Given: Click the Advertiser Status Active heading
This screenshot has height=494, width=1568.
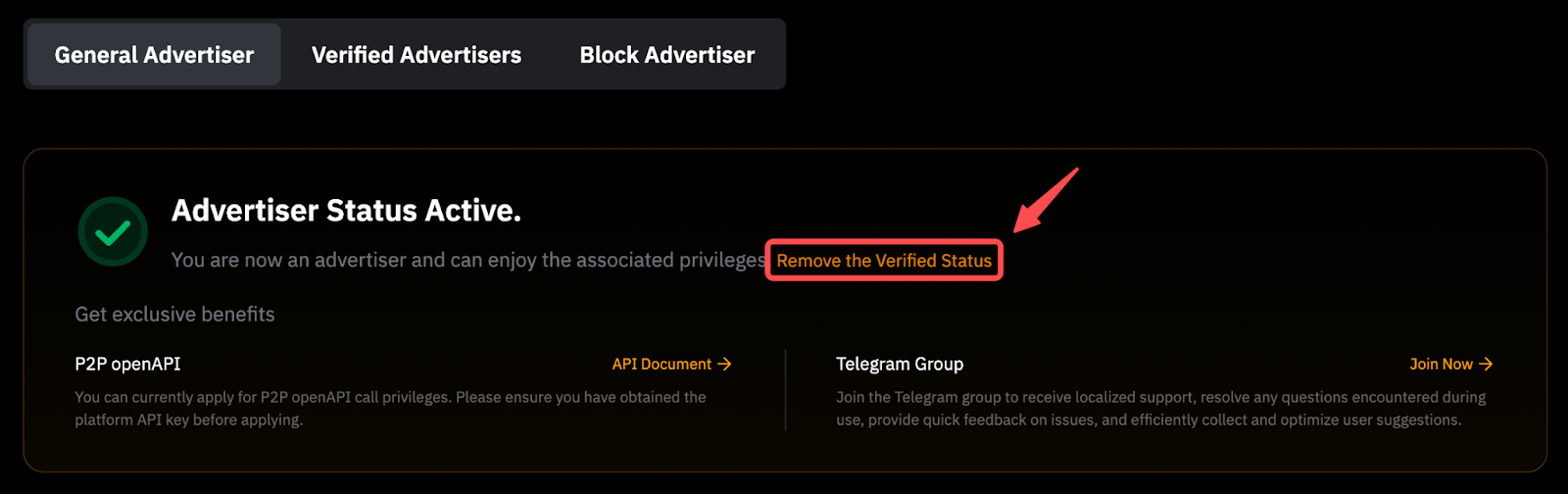Looking at the screenshot, I should pyautogui.click(x=346, y=211).
